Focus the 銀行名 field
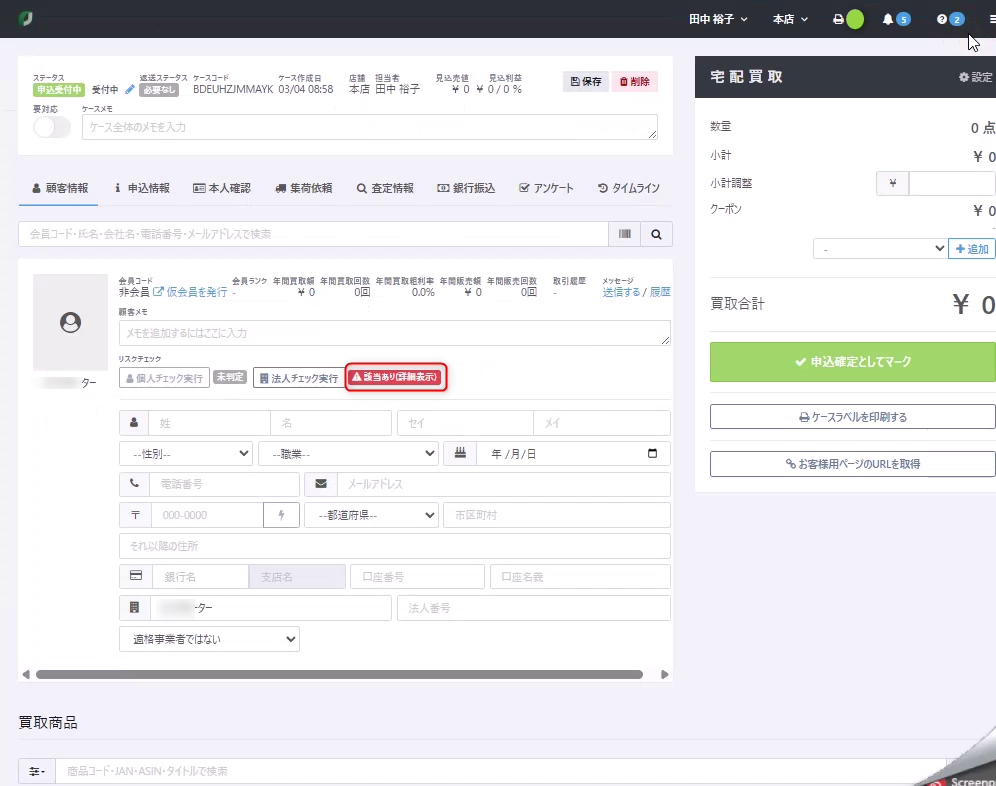996x786 pixels. [x=200, y=577]
